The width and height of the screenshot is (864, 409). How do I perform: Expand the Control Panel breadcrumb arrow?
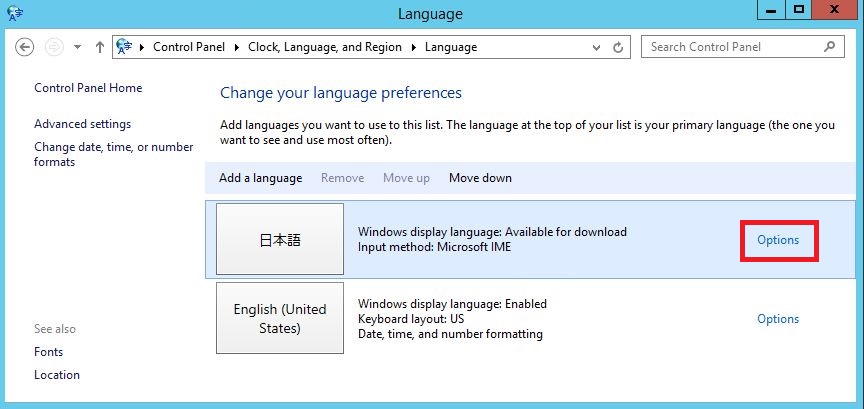tap(237, 47)
